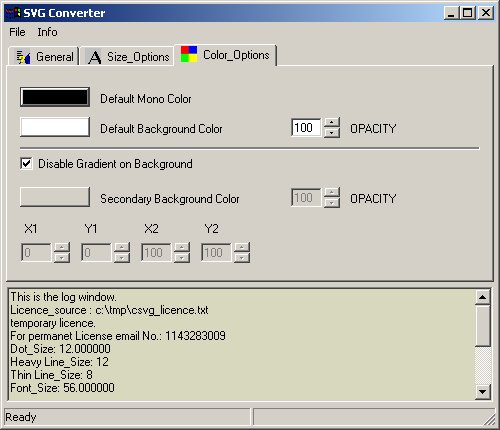Click log line 'This is the log window.'

(x=63, y=297)
